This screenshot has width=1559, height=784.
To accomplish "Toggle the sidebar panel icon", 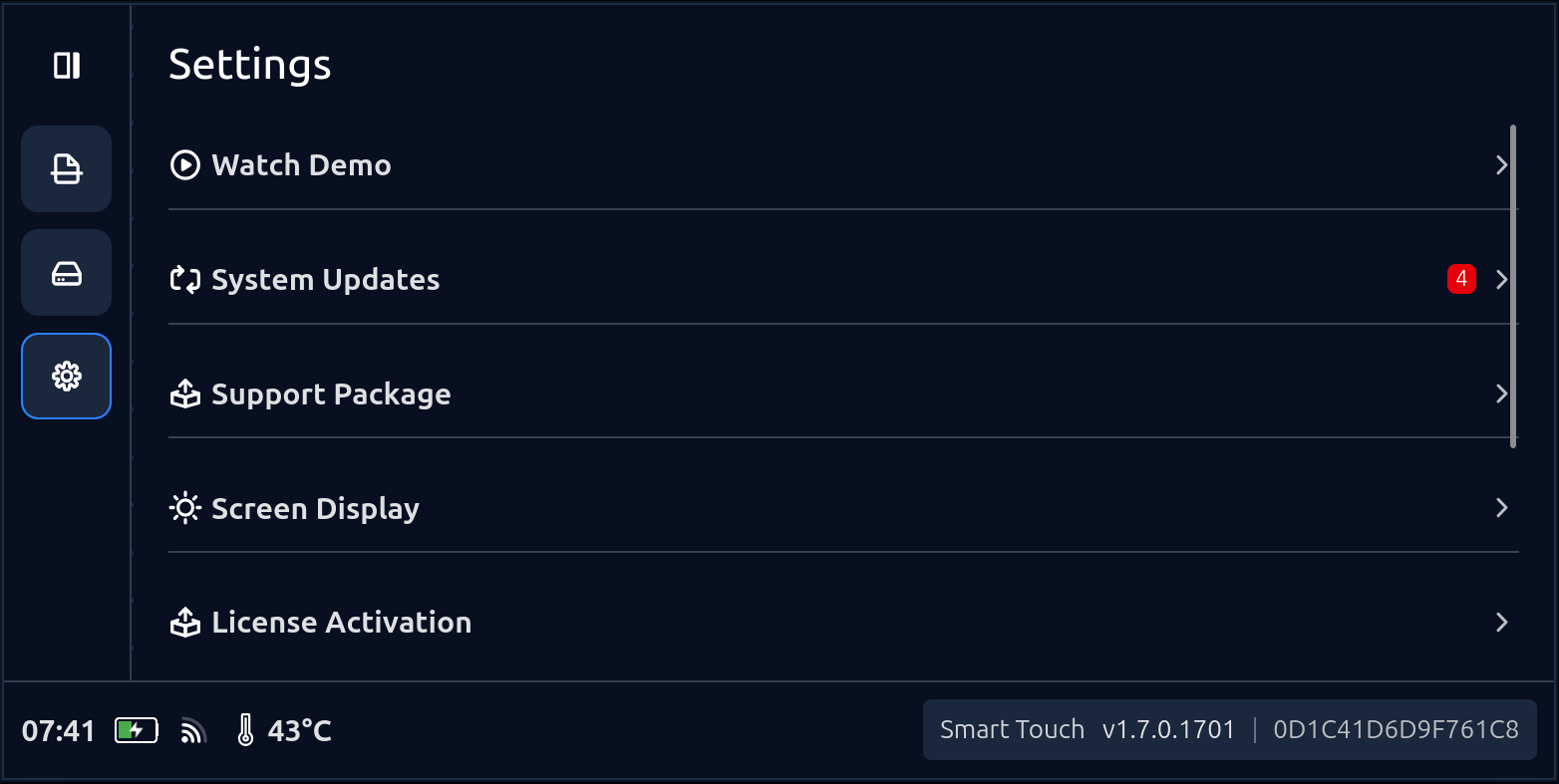I will (x=67, y=66).
